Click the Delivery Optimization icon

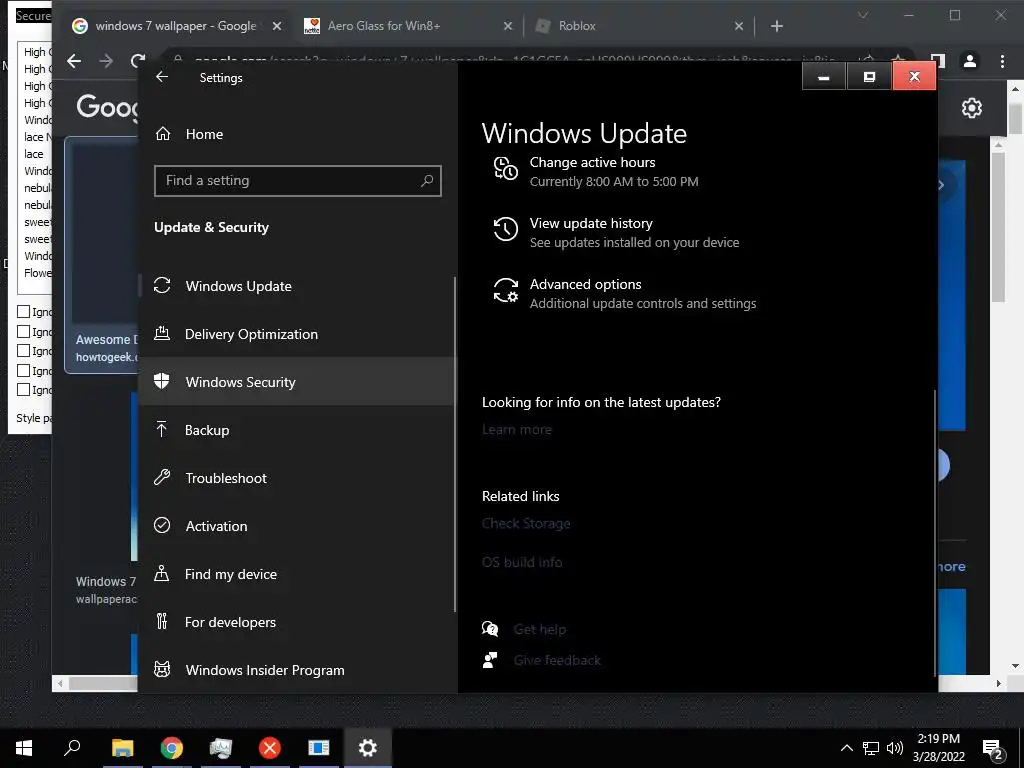(162, 333)
